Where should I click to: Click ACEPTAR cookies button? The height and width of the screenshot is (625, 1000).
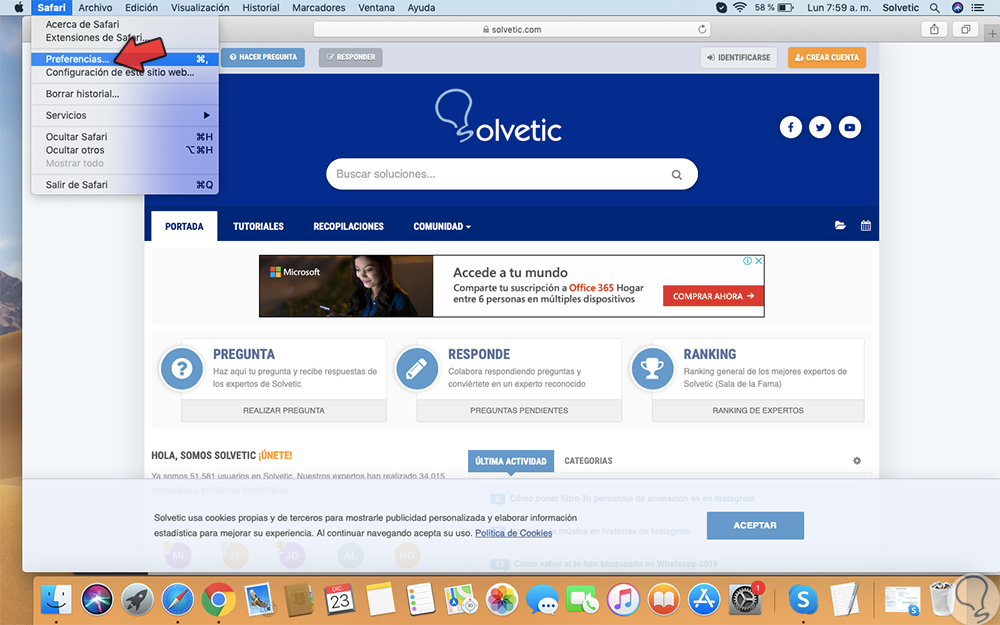coord(755,526)
